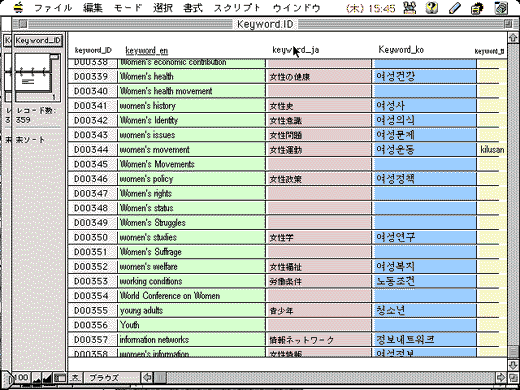Click the "women's policy" cell
This screenshot has height=390, width=520.
tap(191, 179)
